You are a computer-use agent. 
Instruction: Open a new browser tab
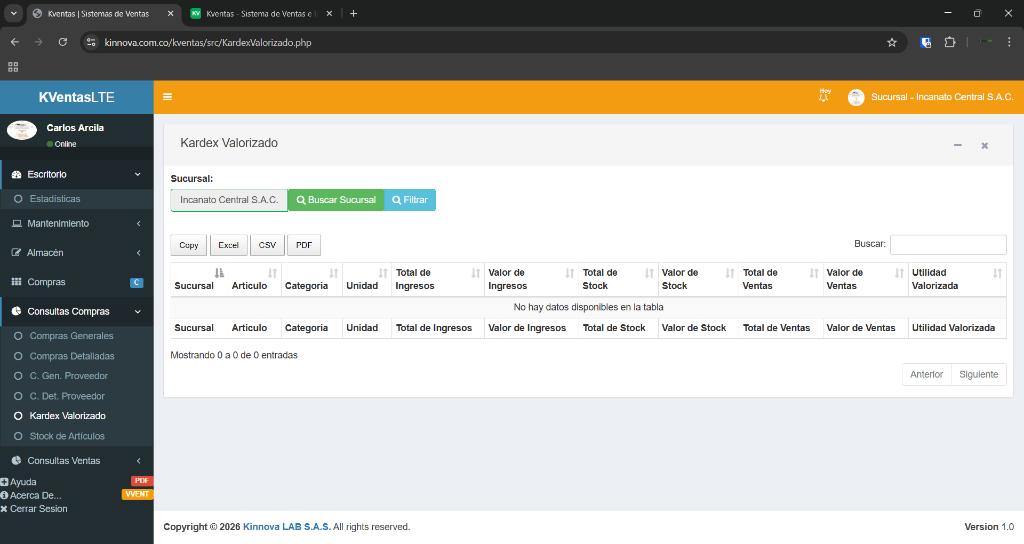tap(353, 13)
